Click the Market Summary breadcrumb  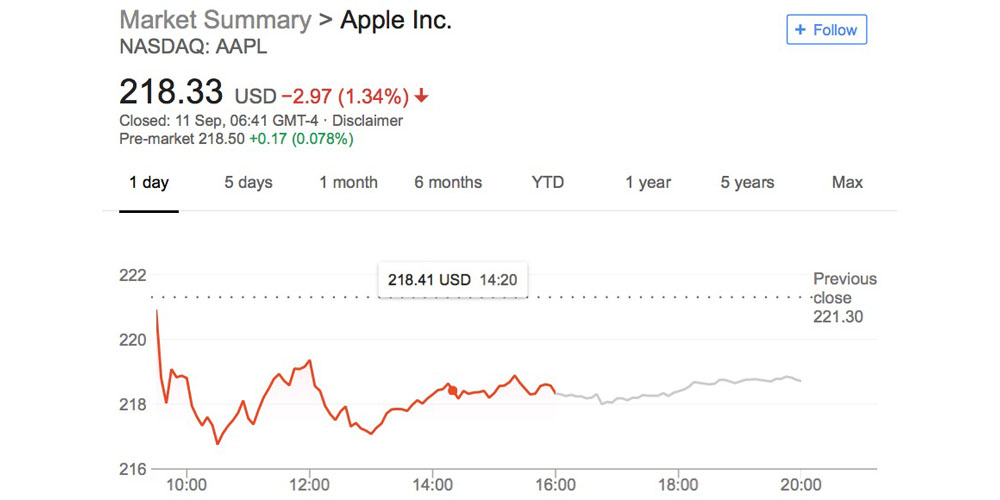[x=215, y=20]
